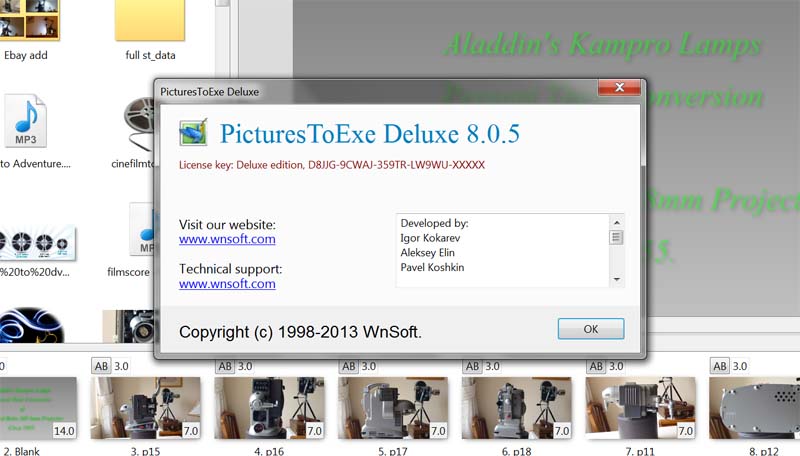The width and height of the screenshot is (800, 456).
Task: Select the blue swirl image thumbnail in file list
Action: (32, 325)
